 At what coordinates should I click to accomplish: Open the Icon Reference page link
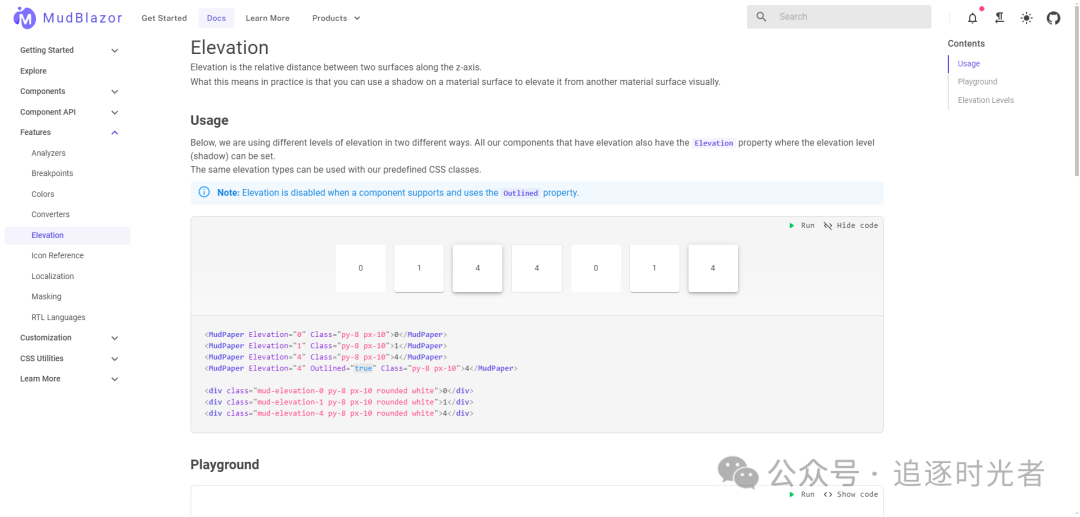coord(57,256)
